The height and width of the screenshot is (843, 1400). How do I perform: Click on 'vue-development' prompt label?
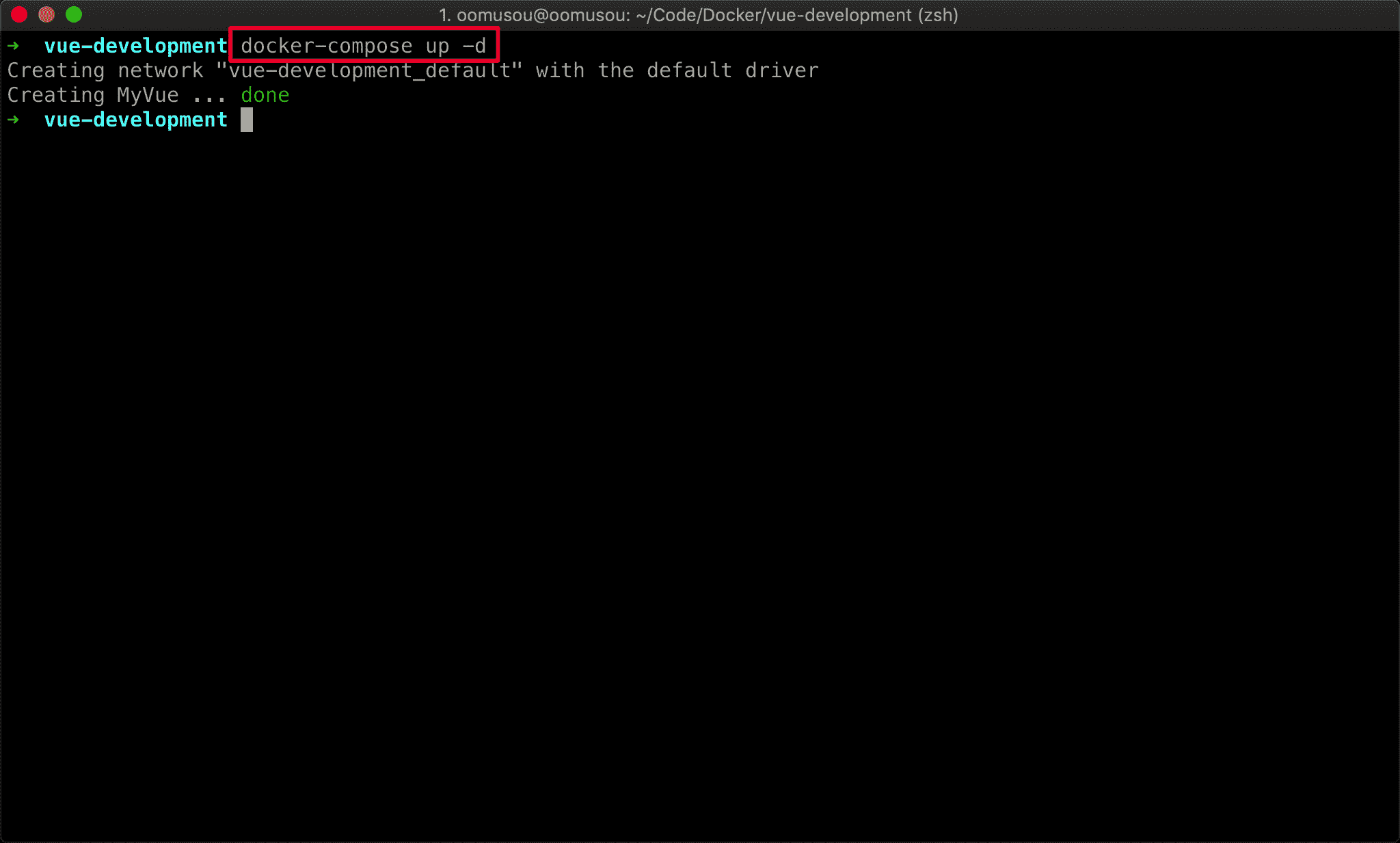tap(134, 119)
